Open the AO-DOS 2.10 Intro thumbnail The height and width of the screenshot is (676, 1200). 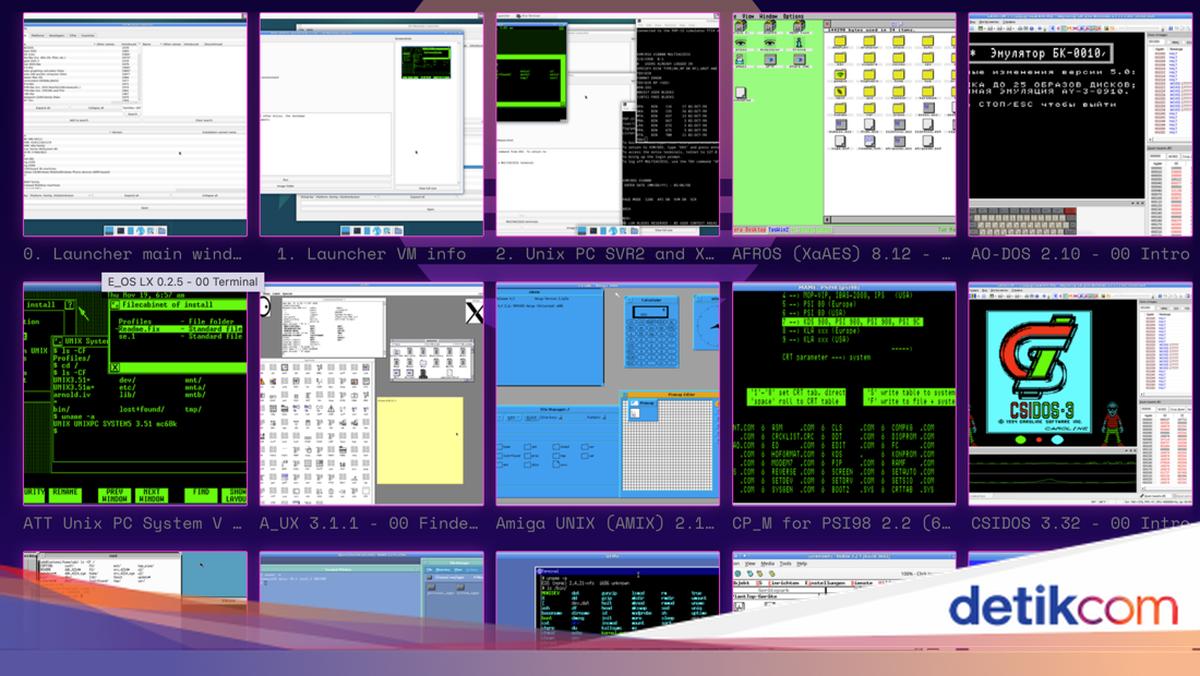1080,125
